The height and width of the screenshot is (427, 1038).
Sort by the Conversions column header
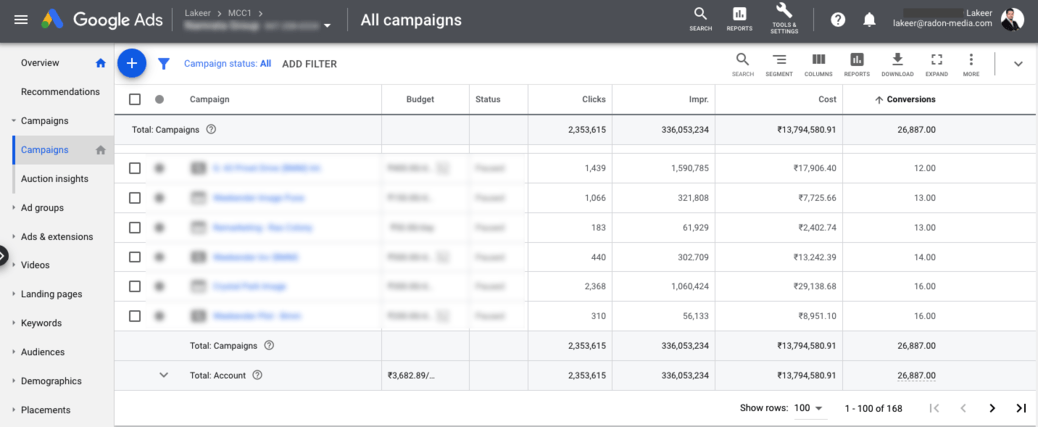click(910, 100)
